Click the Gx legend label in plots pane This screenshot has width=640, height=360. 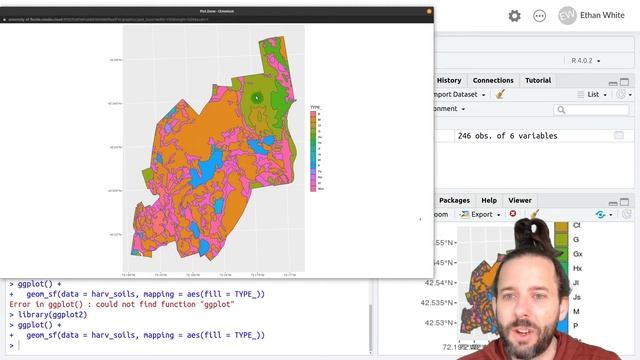(x=577, y=254)
